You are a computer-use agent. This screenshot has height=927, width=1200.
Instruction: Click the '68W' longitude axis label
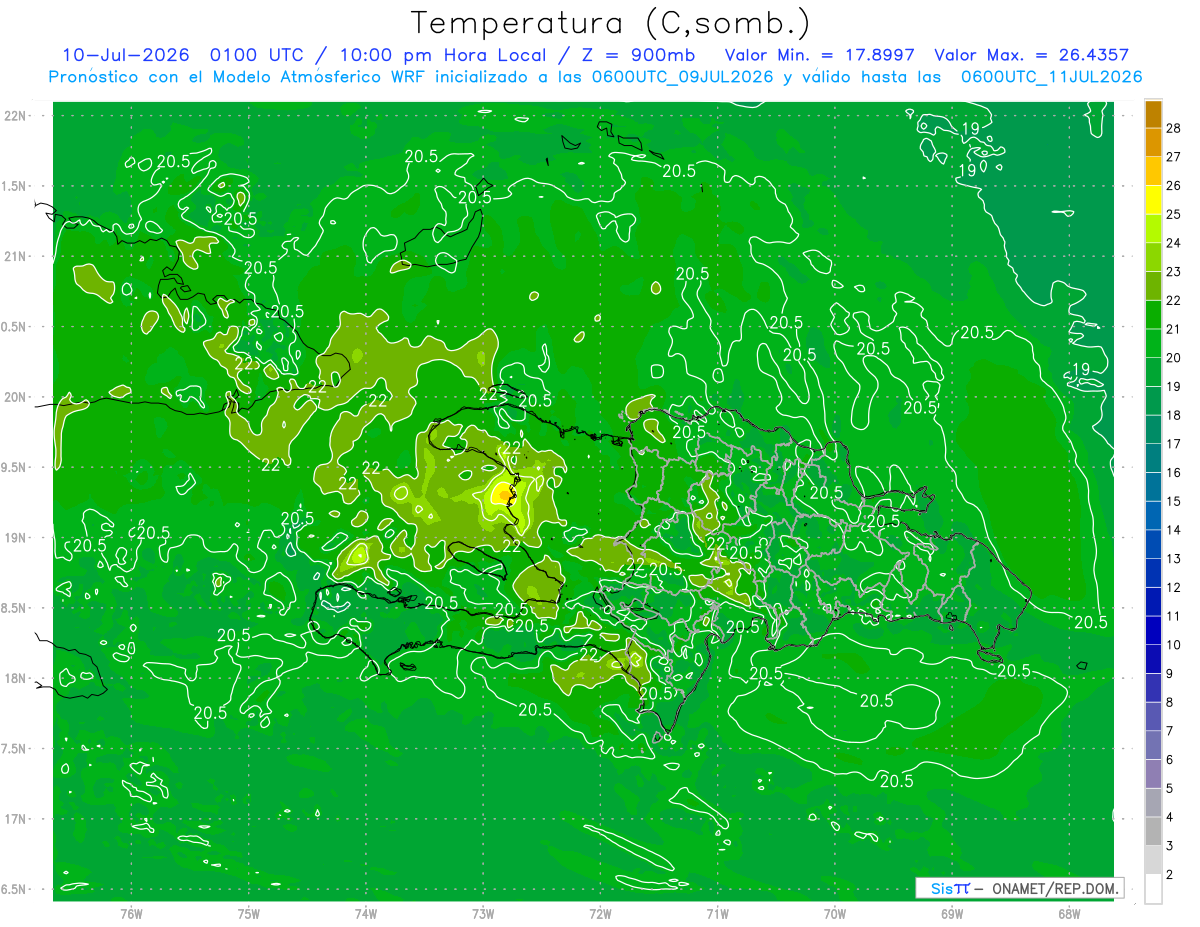pyautogui.click(x=1069, y=913)
